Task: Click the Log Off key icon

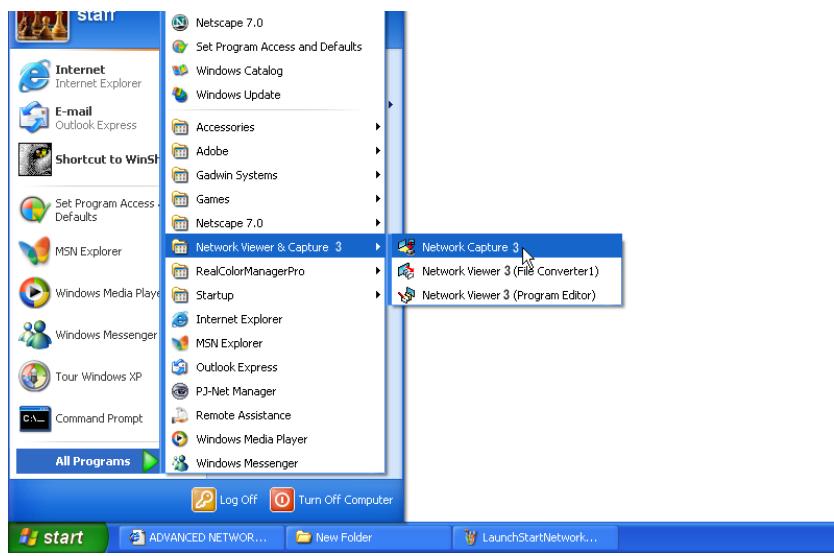Action: coord(204,500)
